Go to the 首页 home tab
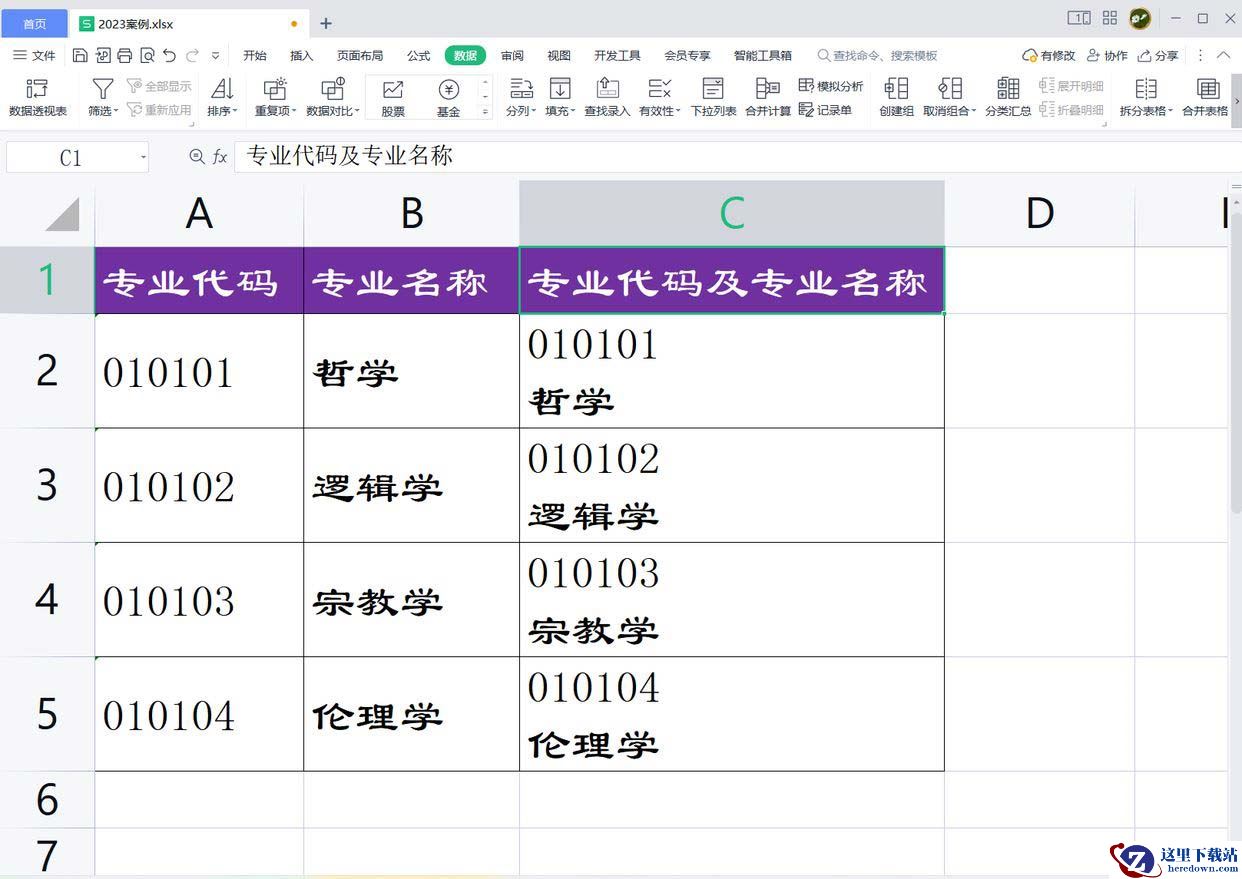The image size is (1242, 879). (34, 23)
